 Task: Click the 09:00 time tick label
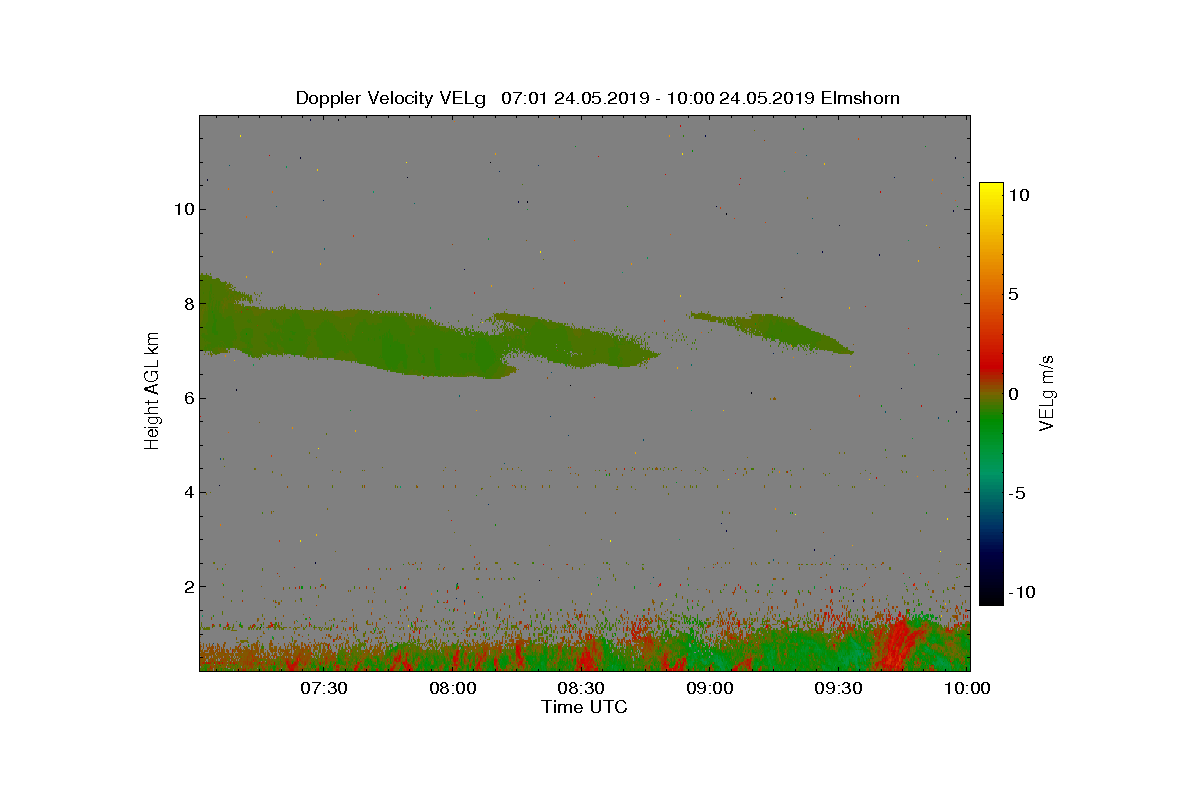click(710, 688)
